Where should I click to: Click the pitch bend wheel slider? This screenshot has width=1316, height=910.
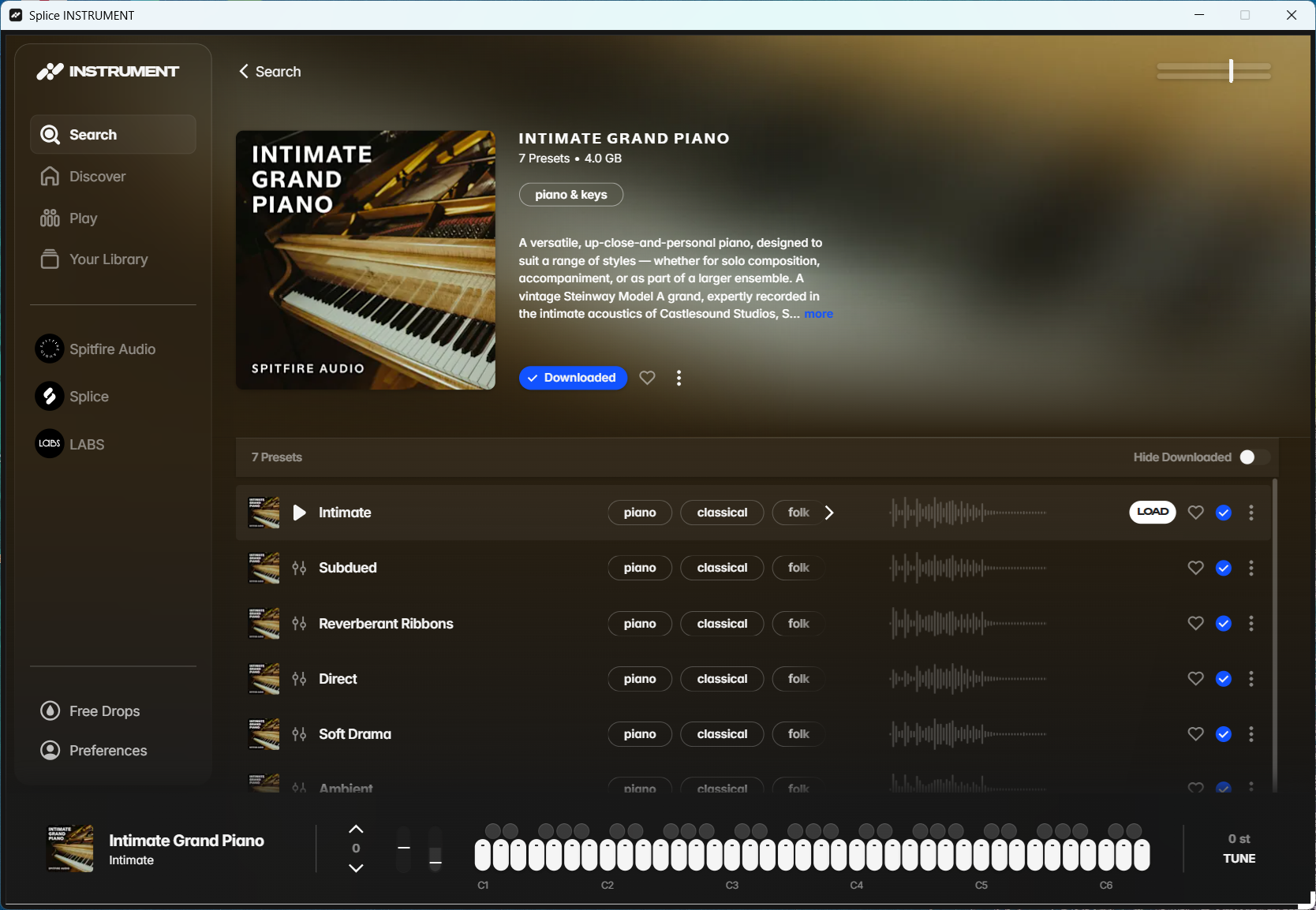(404, 849)
